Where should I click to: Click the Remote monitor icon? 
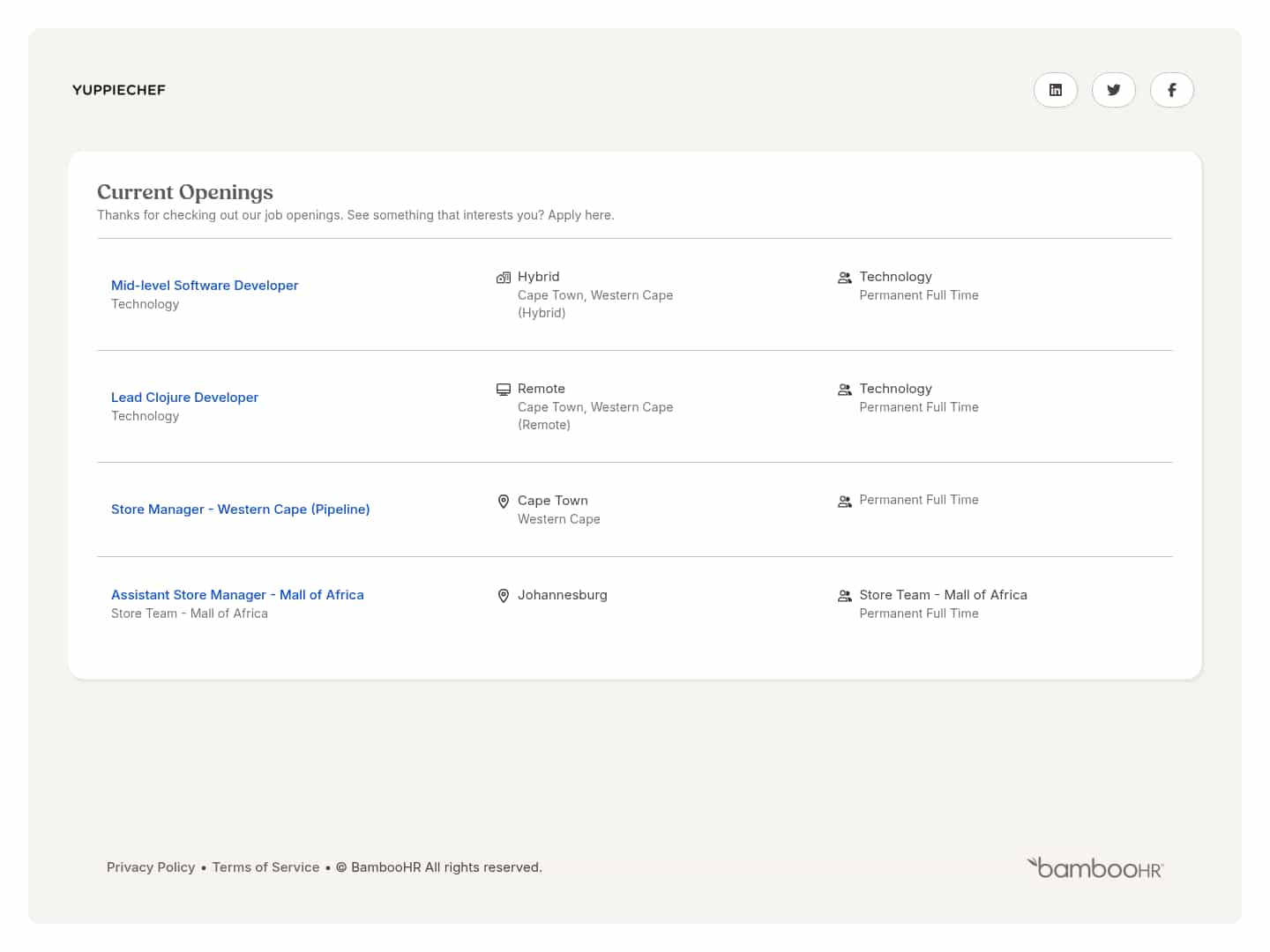click(504, 390)
